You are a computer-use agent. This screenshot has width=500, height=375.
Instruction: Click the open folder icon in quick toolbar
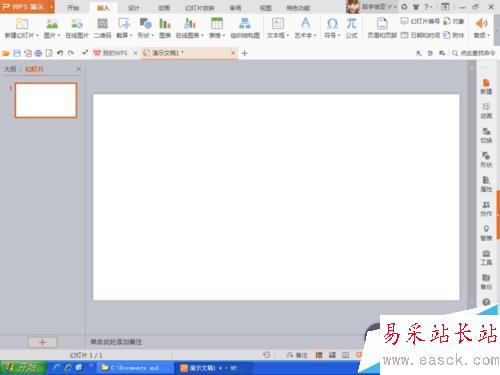click(x=6, y=53)
